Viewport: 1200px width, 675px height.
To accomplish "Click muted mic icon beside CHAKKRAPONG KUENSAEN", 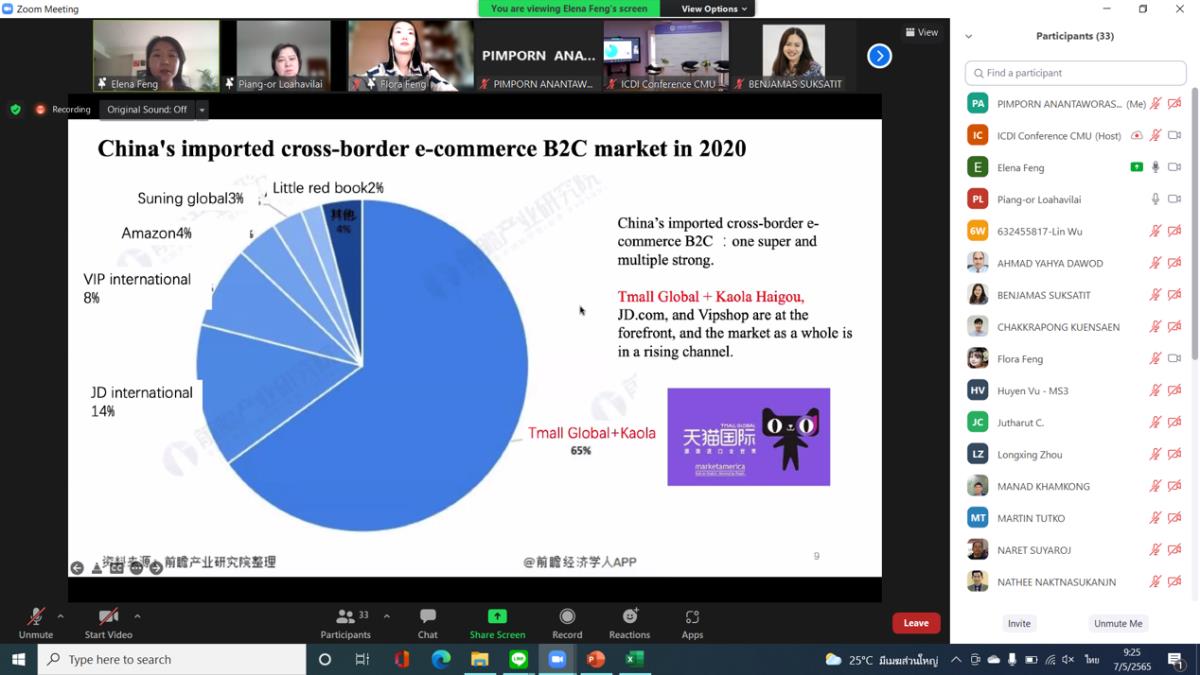I will point(1156,327).
